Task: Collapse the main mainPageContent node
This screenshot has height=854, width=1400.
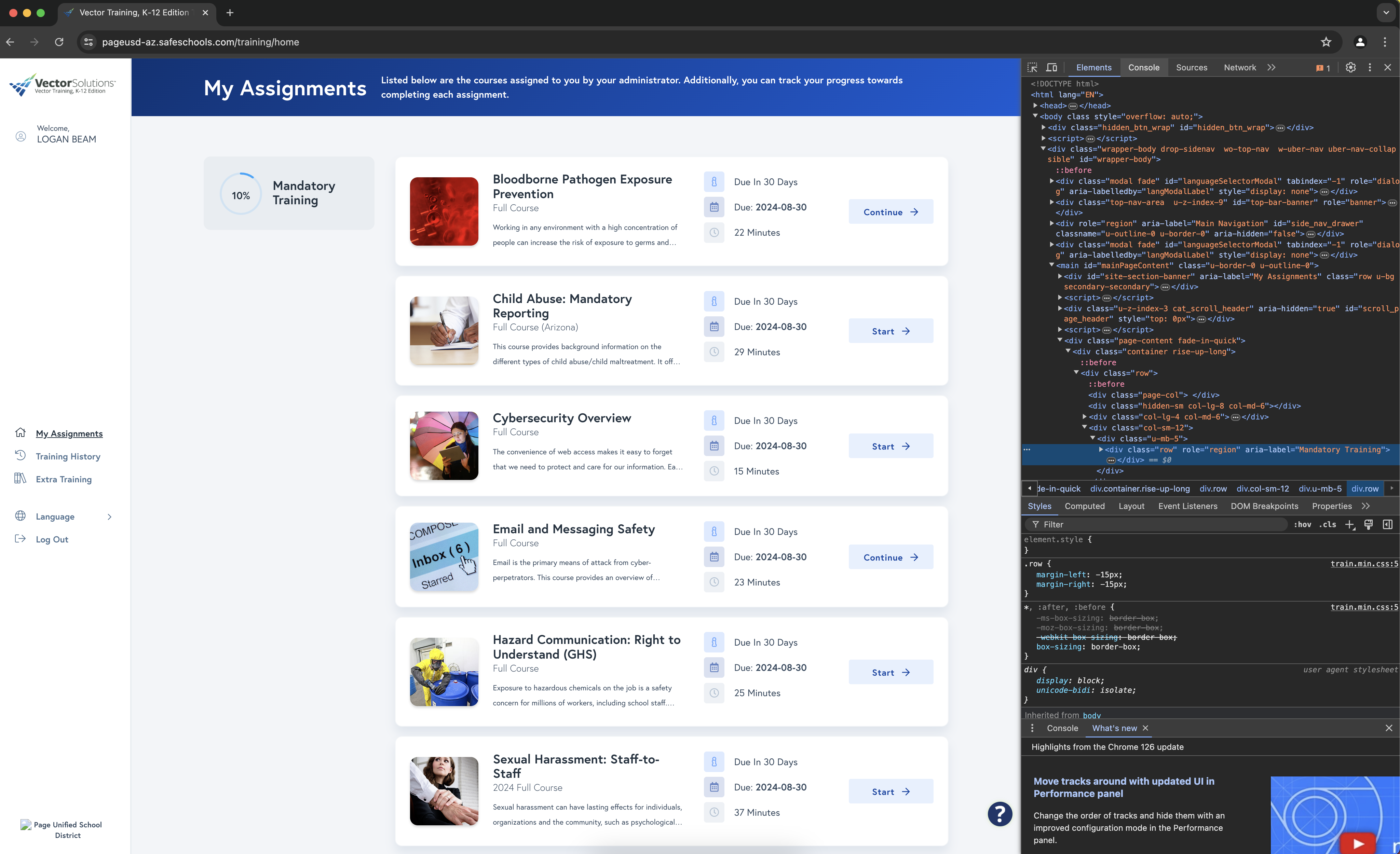Action: coord(1052,265)
